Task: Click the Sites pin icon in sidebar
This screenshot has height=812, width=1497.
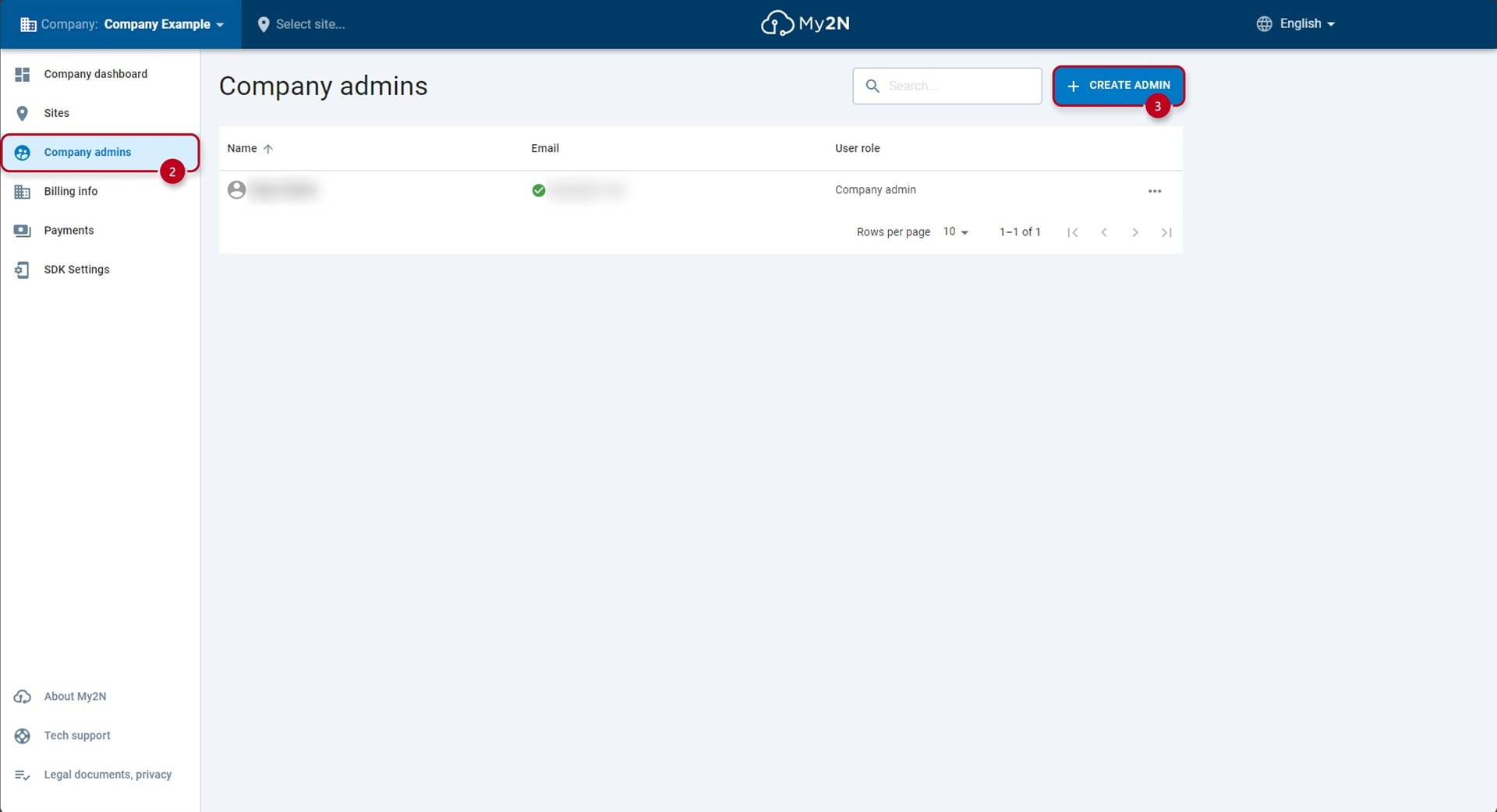Action: coord(23,113)
